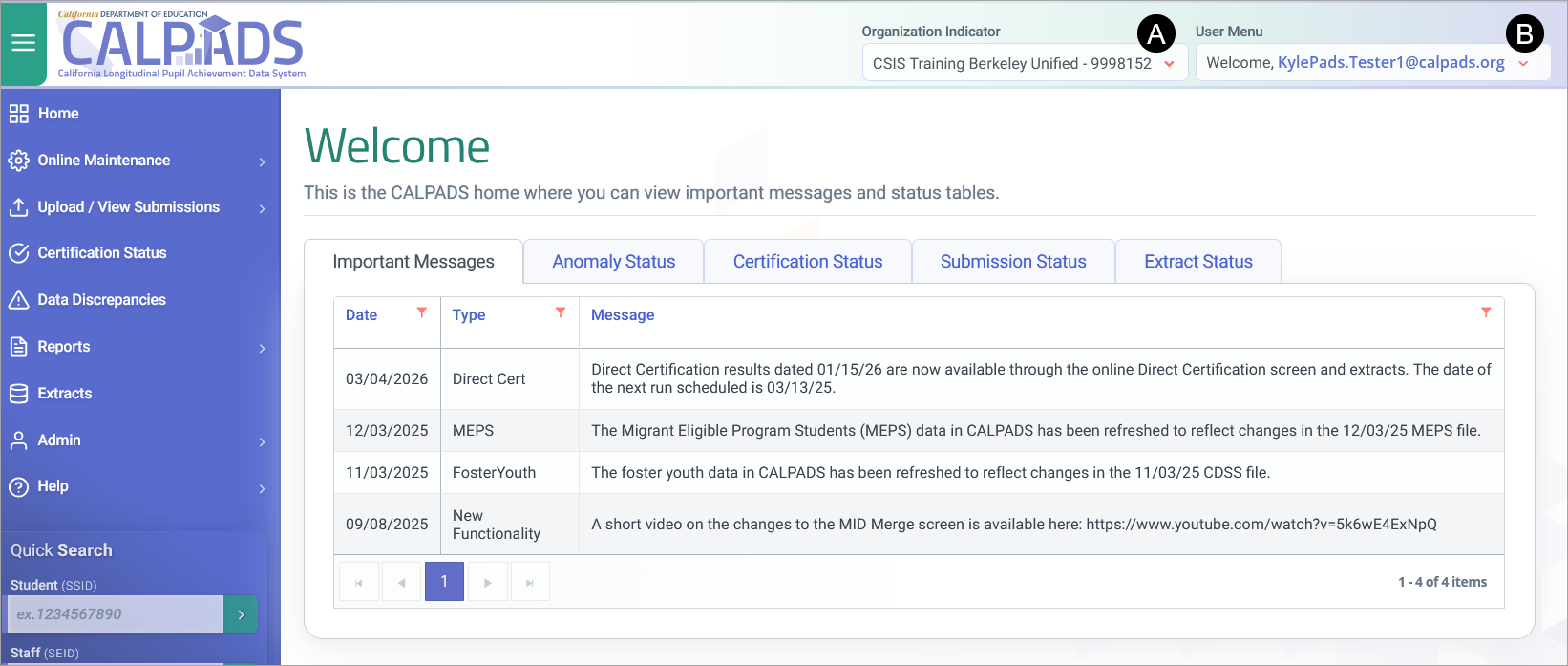Select the Important Messages tab
Viewport: 1568px width, 666px height.
coord(413,262)
